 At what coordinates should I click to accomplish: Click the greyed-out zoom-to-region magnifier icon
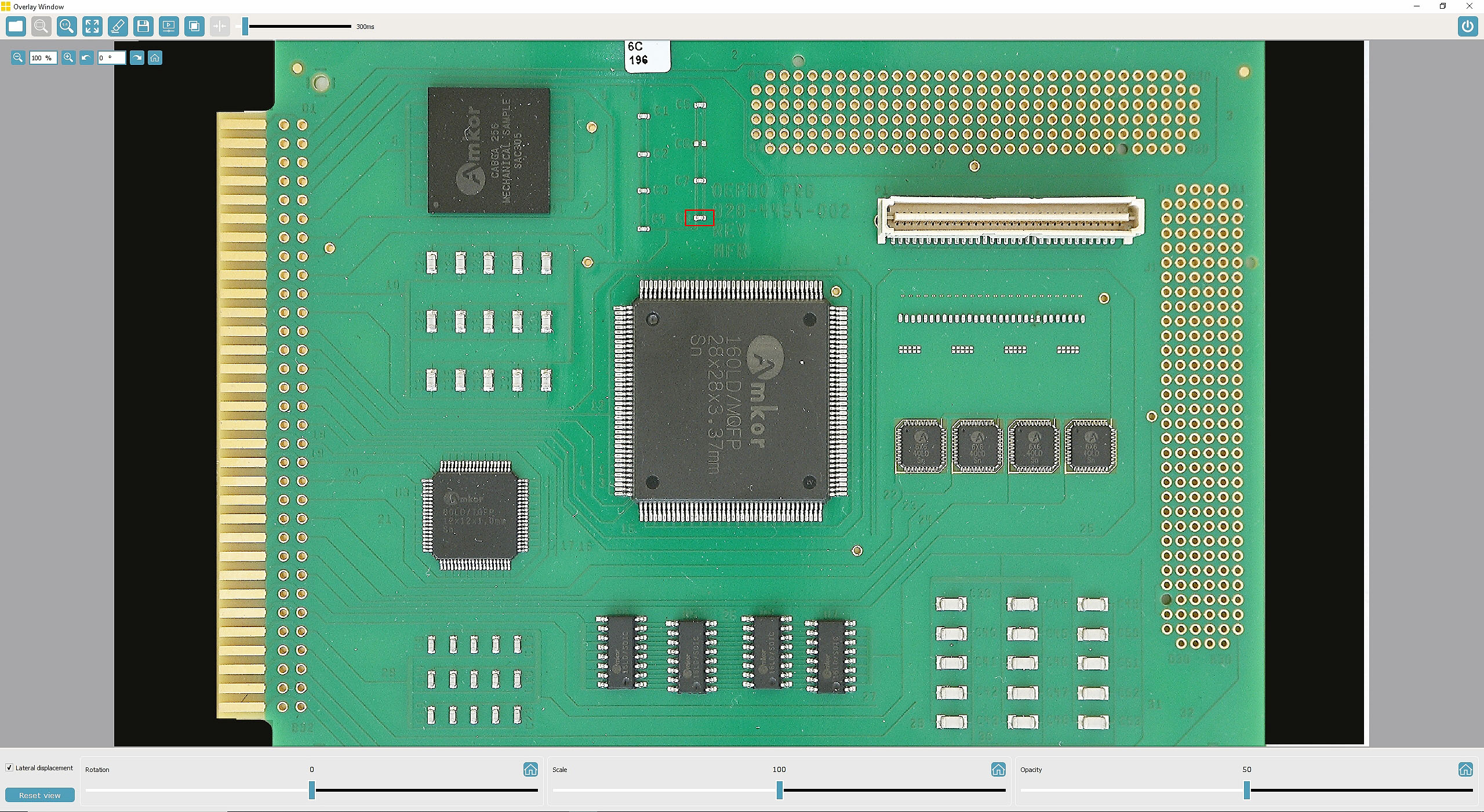(x=41, y=26)
